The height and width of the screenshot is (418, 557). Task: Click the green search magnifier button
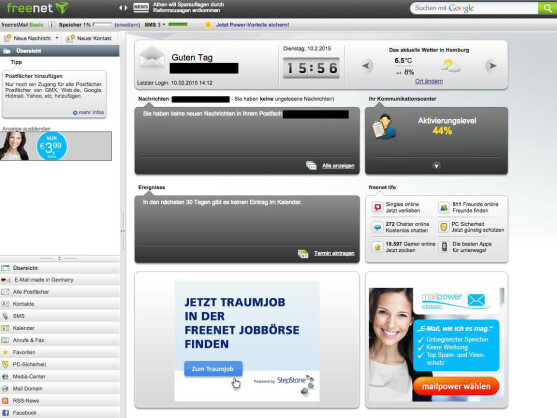(x=547, y=8)
